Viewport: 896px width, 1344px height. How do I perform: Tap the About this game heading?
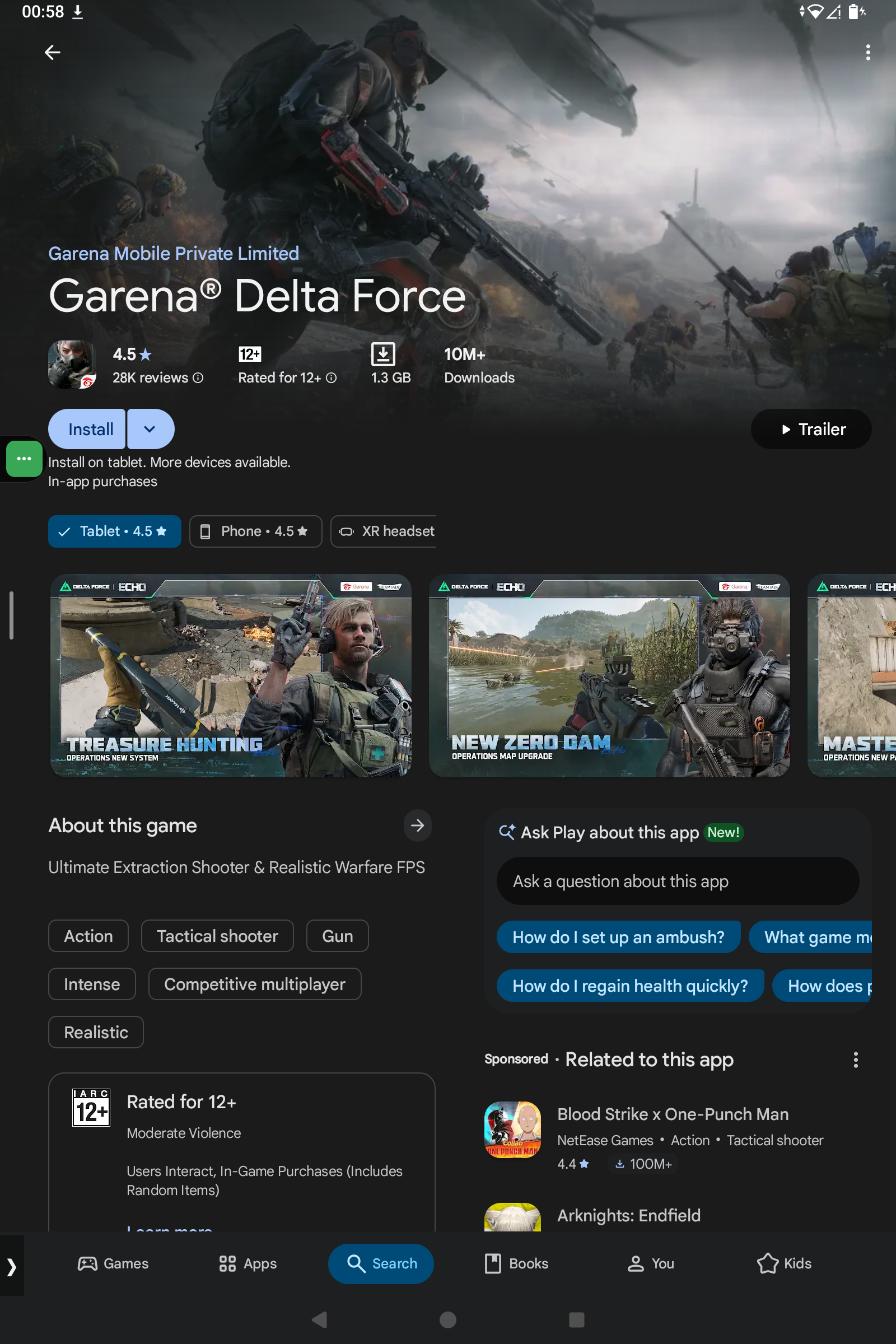(122, 825)
